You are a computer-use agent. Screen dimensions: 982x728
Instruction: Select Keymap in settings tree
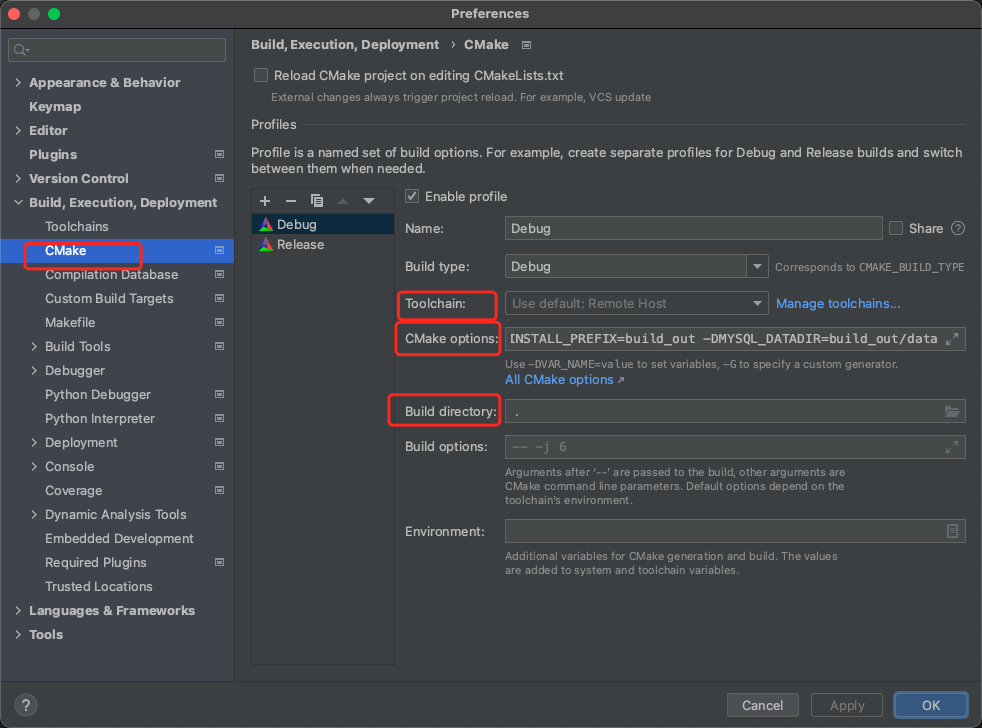pos(55,107)
